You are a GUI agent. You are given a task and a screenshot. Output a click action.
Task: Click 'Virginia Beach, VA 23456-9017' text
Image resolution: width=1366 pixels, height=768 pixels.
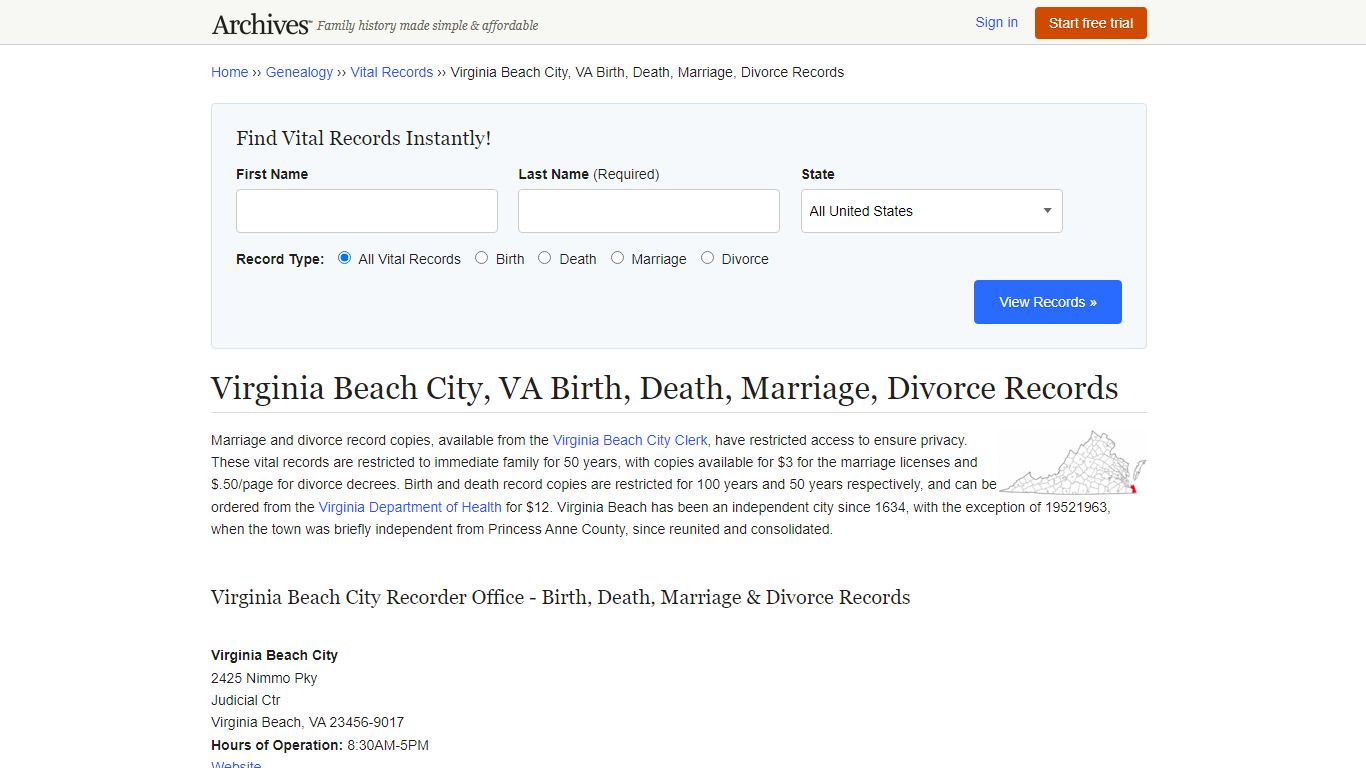pos(307,722)
